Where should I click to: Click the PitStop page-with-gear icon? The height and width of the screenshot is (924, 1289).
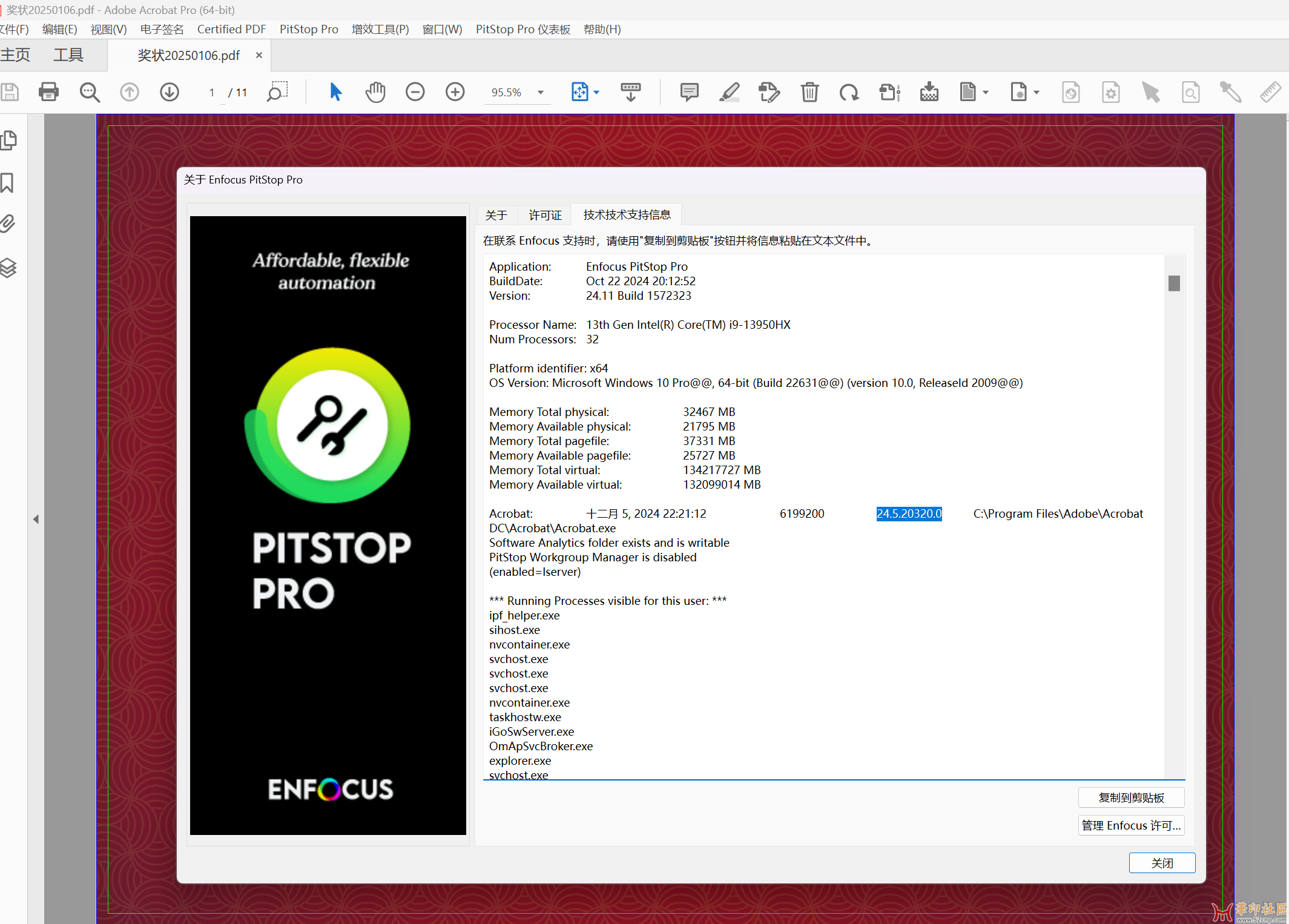click(x=1110, y=92)
